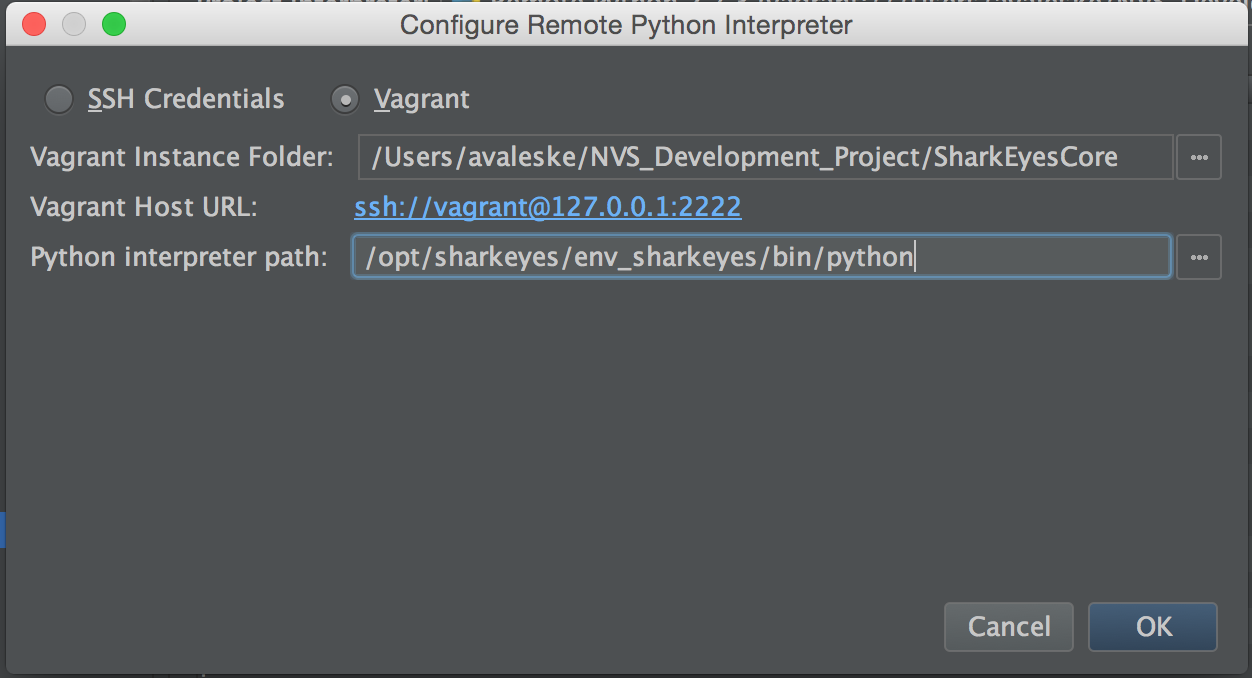Image resolution: width=1252 pixels, height=678 pixels.
Task: Click the 'Vagrant Host URL:' label
Action: click(x=144, y=207)
